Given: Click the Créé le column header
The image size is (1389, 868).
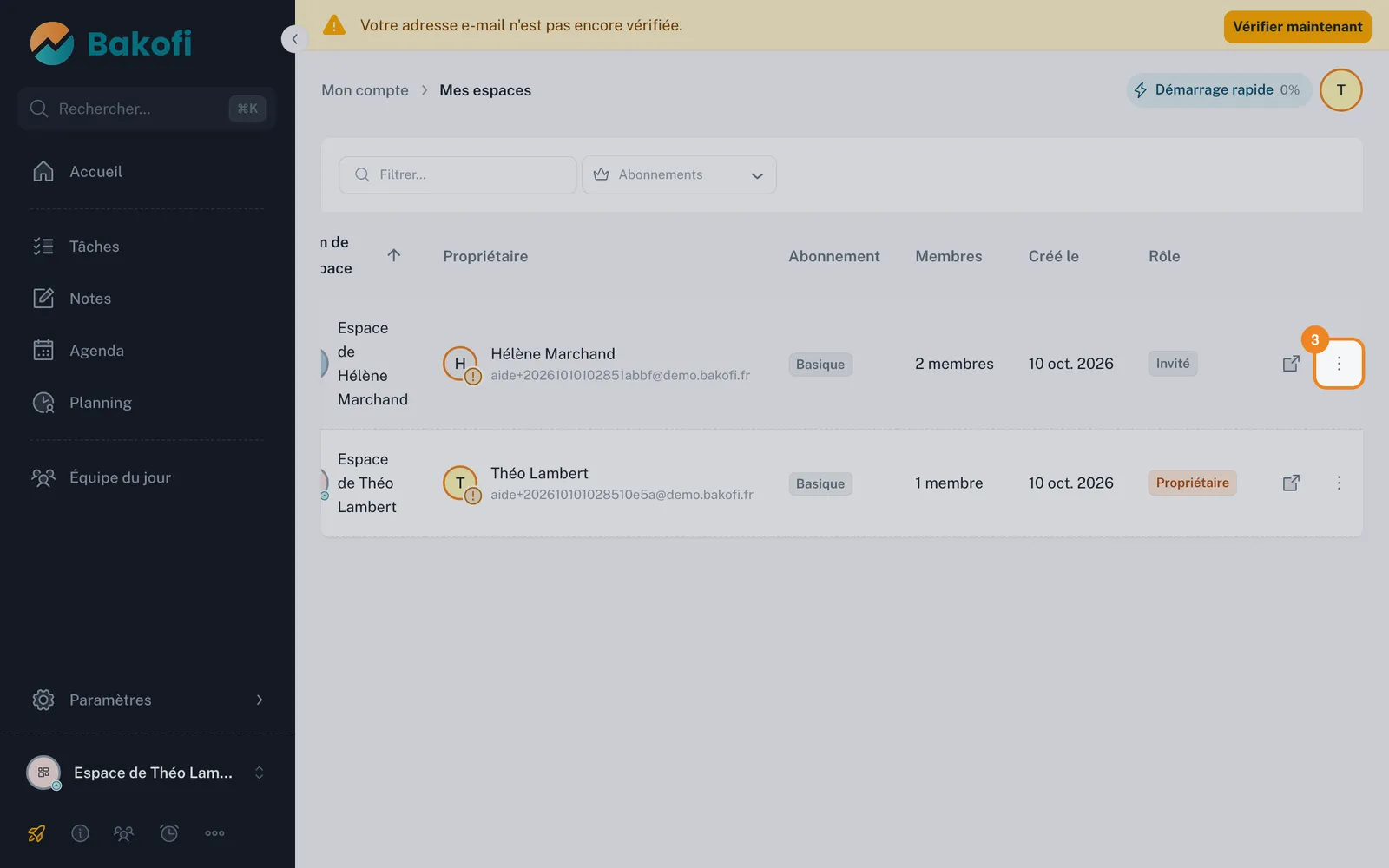Looking at the screenshot, I should (1054, 256).
